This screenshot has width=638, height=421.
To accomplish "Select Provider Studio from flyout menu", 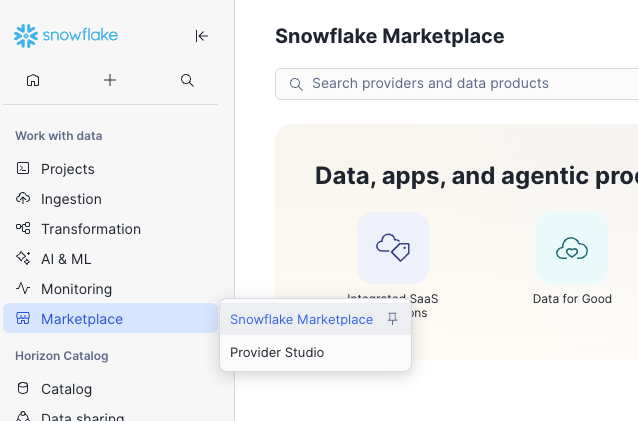I will coord(277,352).
